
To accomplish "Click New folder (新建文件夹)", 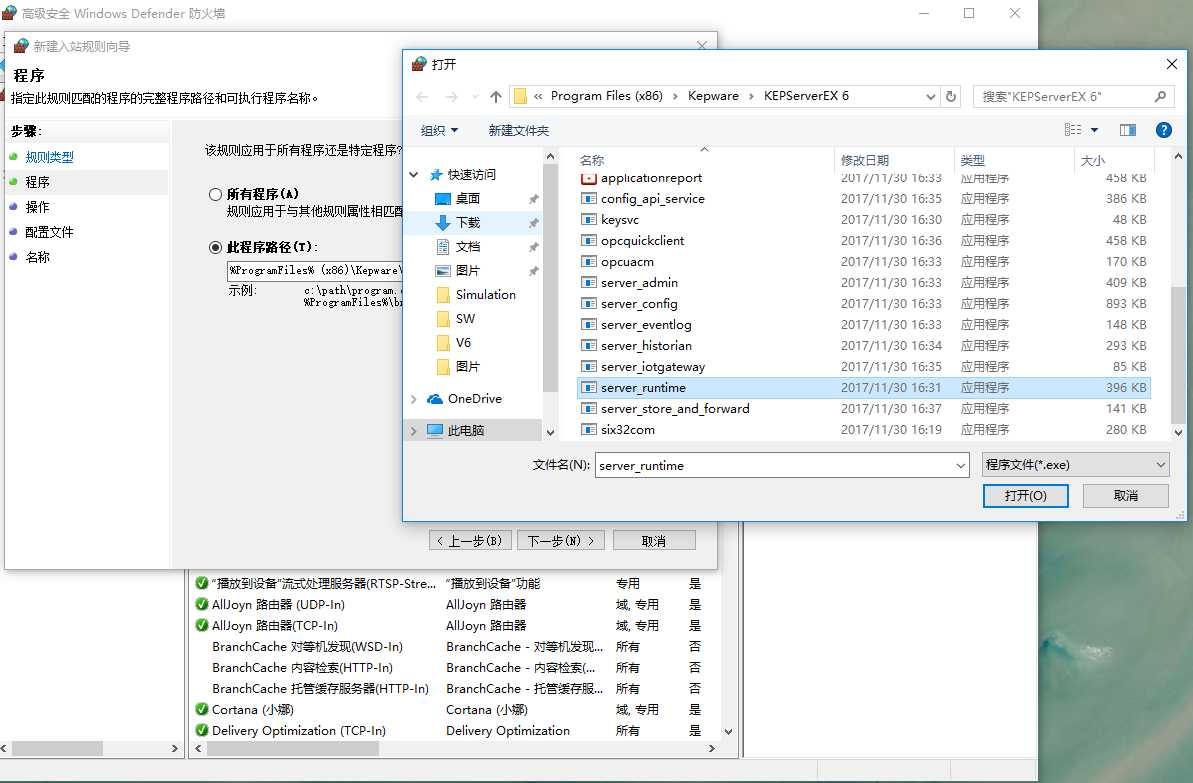I will coord(518,130).
